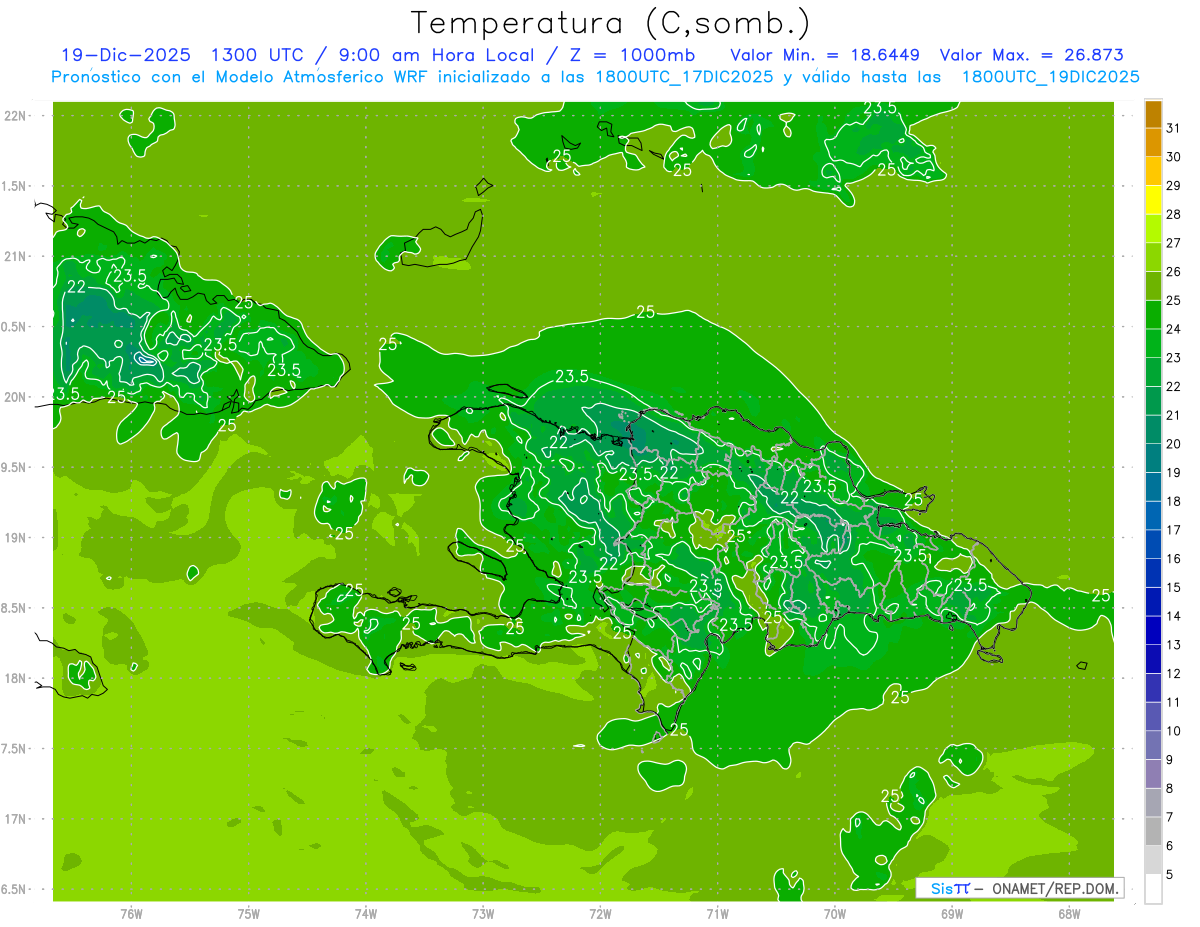Select the Valor Min. = 18.6449 text
1200x927 pixels.
(825, 55)
